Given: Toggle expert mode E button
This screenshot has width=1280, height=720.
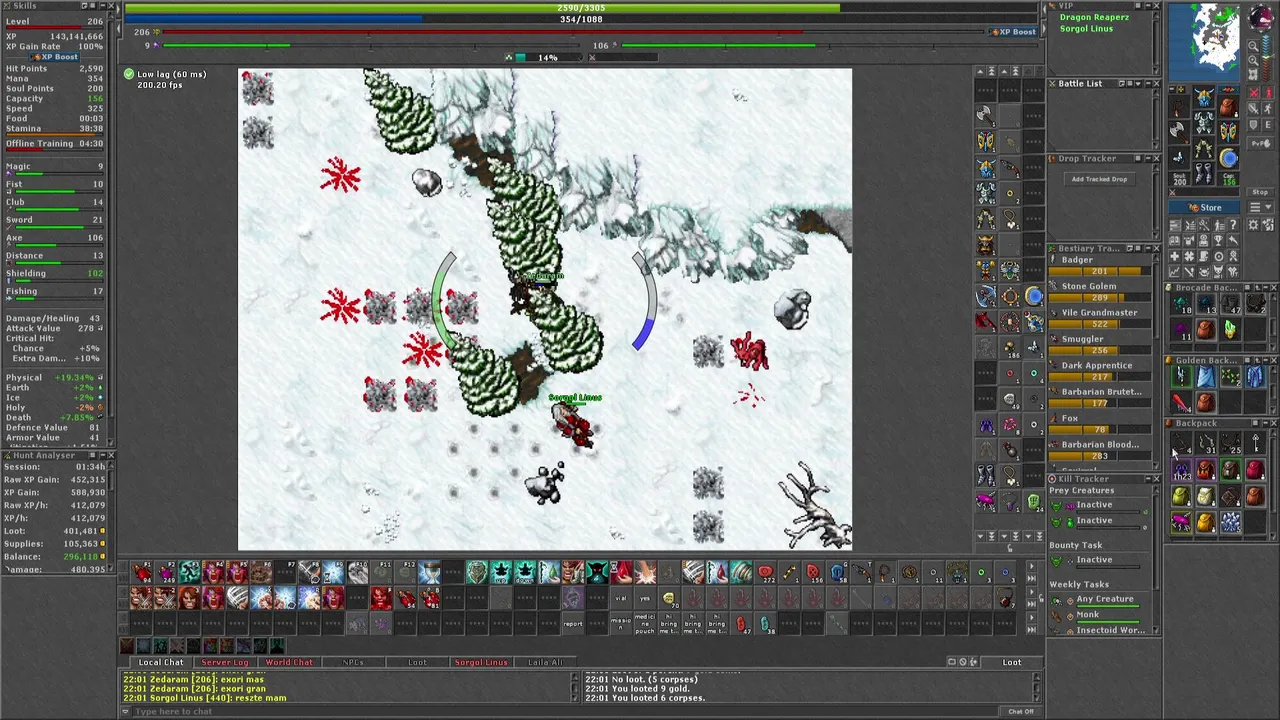Looking at the screenshot, I should pos(1270,125).
